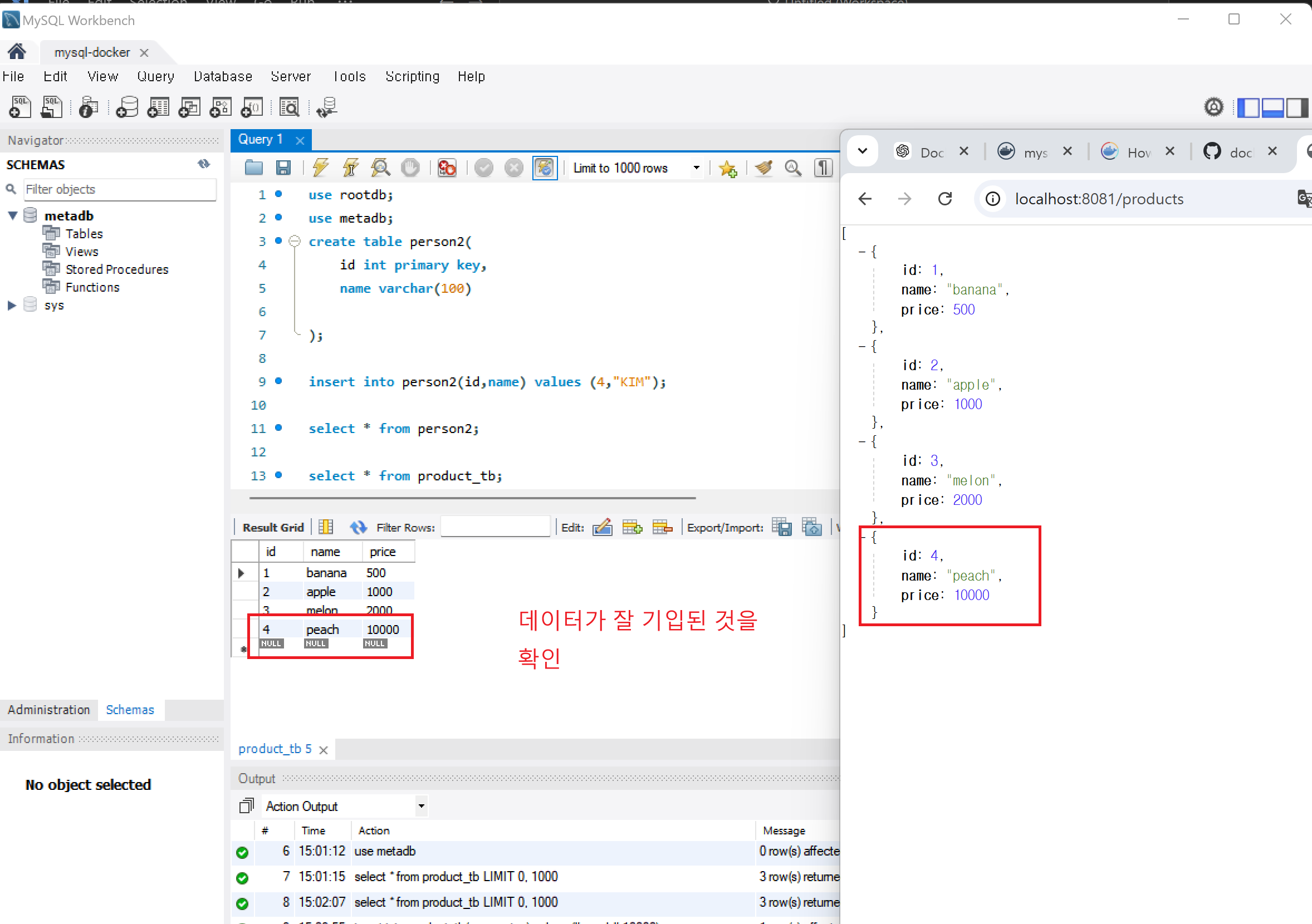This screenshot has width=1312, height=924.
Task: Click the export recordset to file icon
Action: 782,527
